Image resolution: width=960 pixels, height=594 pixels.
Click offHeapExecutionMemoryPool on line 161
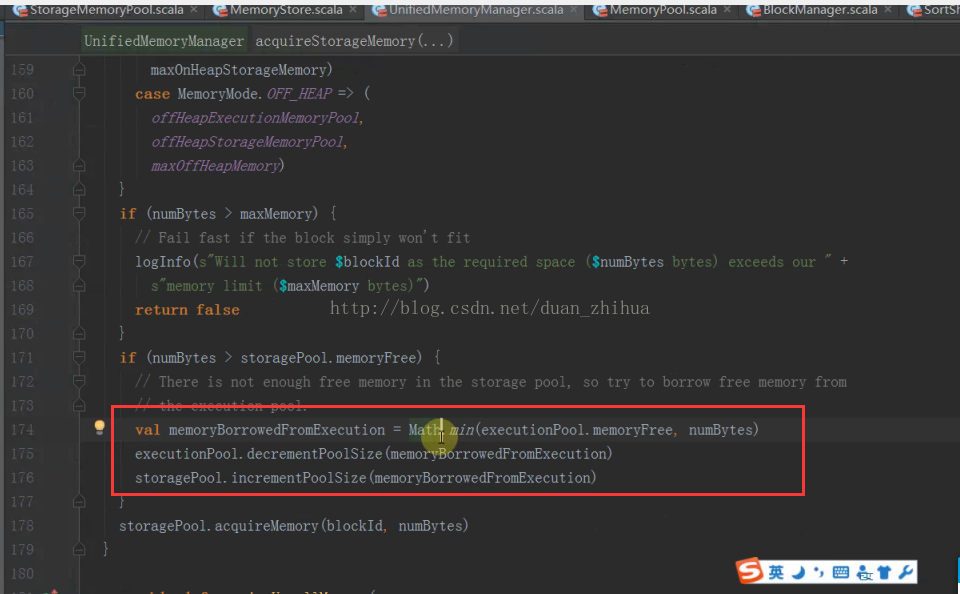(x=255, y=118)
